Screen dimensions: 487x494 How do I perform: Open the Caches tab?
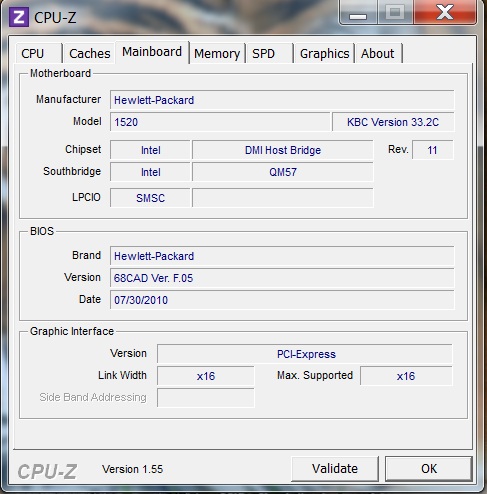tap(90, 53)
